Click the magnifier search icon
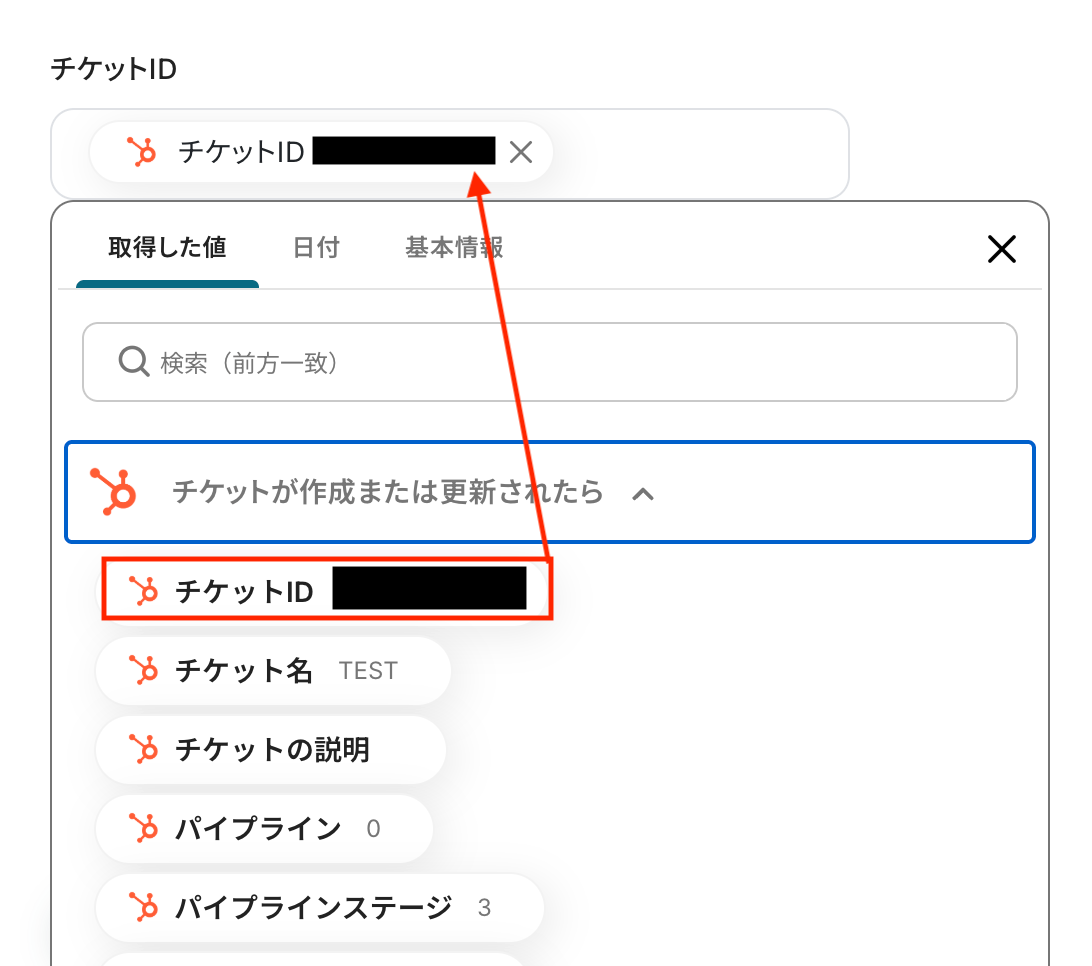1092x966 pixels. pyautogui.click(x=133, y=361)
